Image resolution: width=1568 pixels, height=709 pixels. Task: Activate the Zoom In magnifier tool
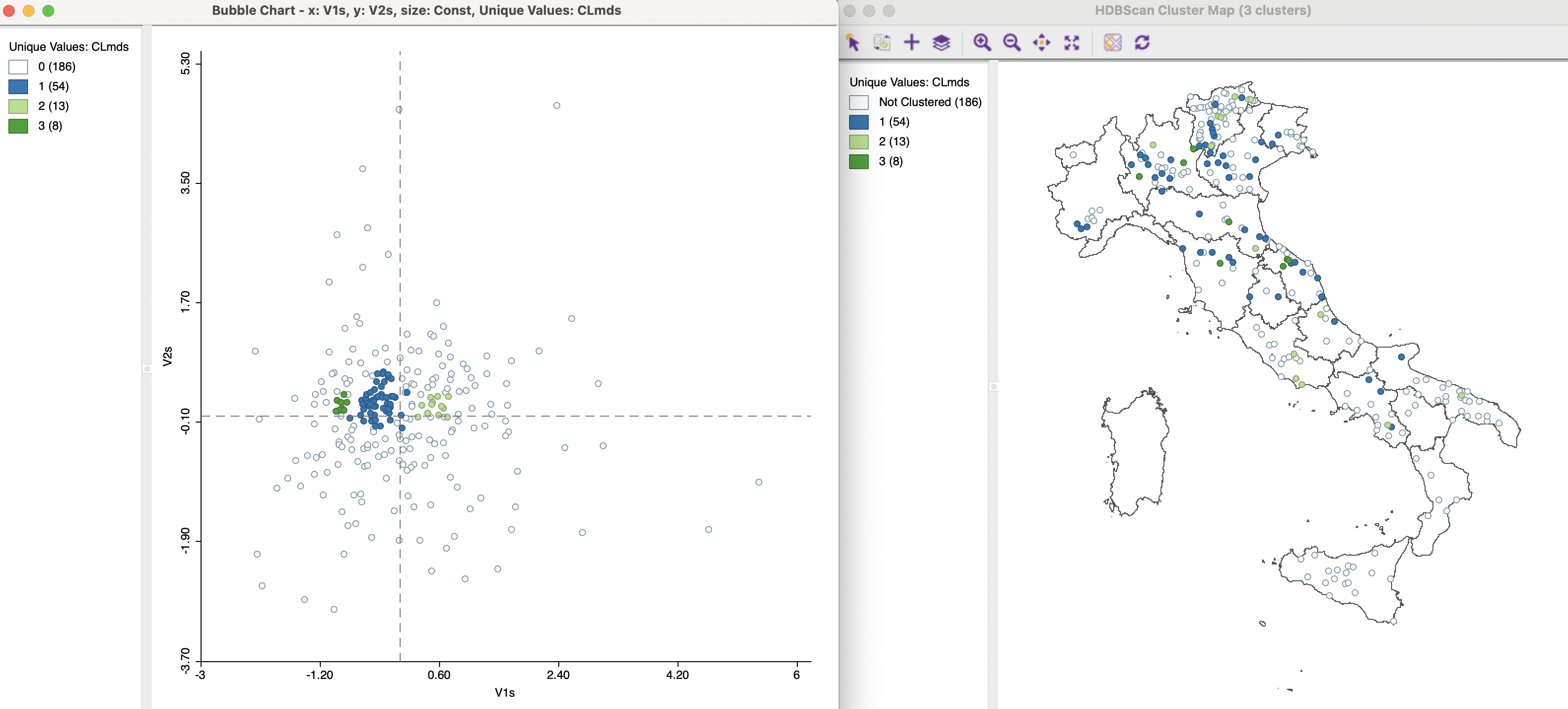click(982, 42)
